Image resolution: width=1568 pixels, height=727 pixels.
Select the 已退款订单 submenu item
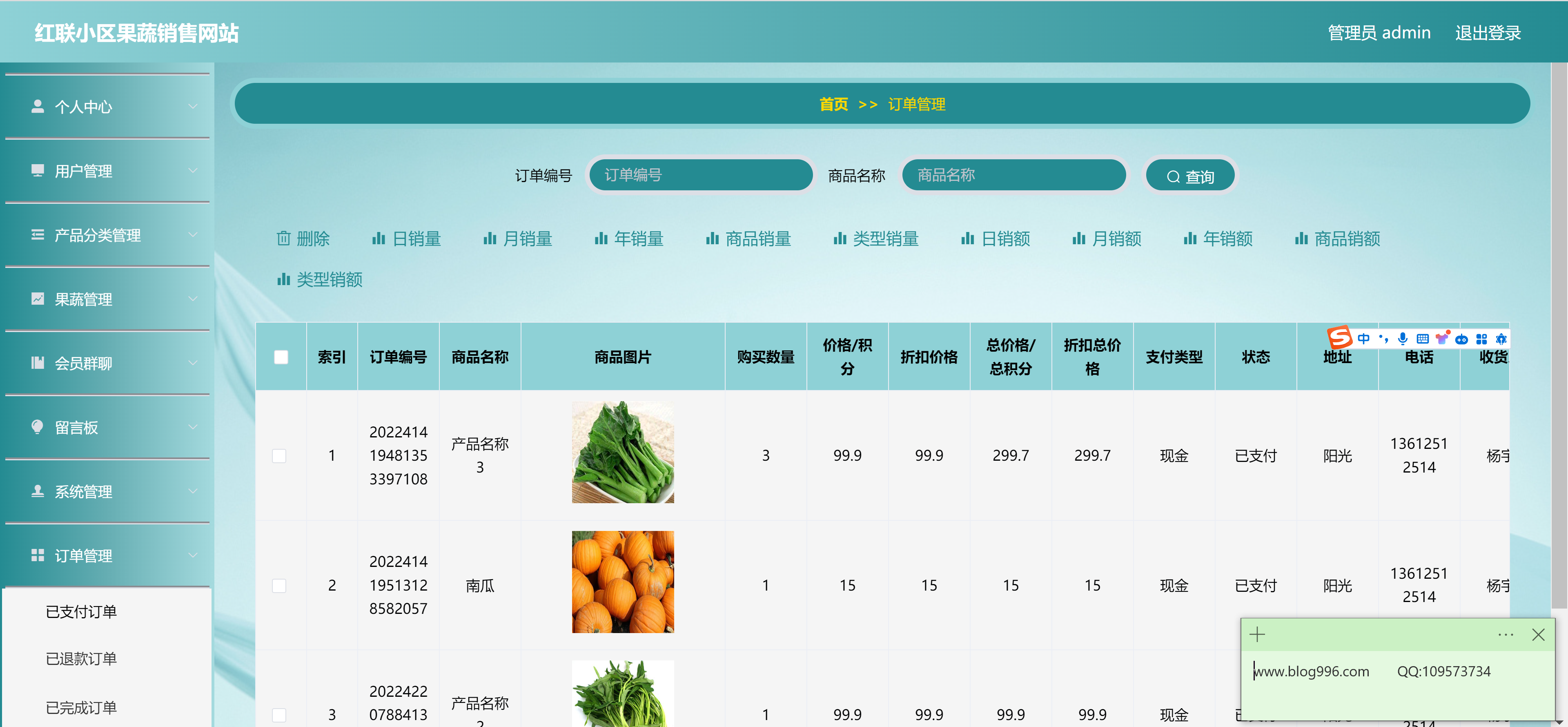81,658
